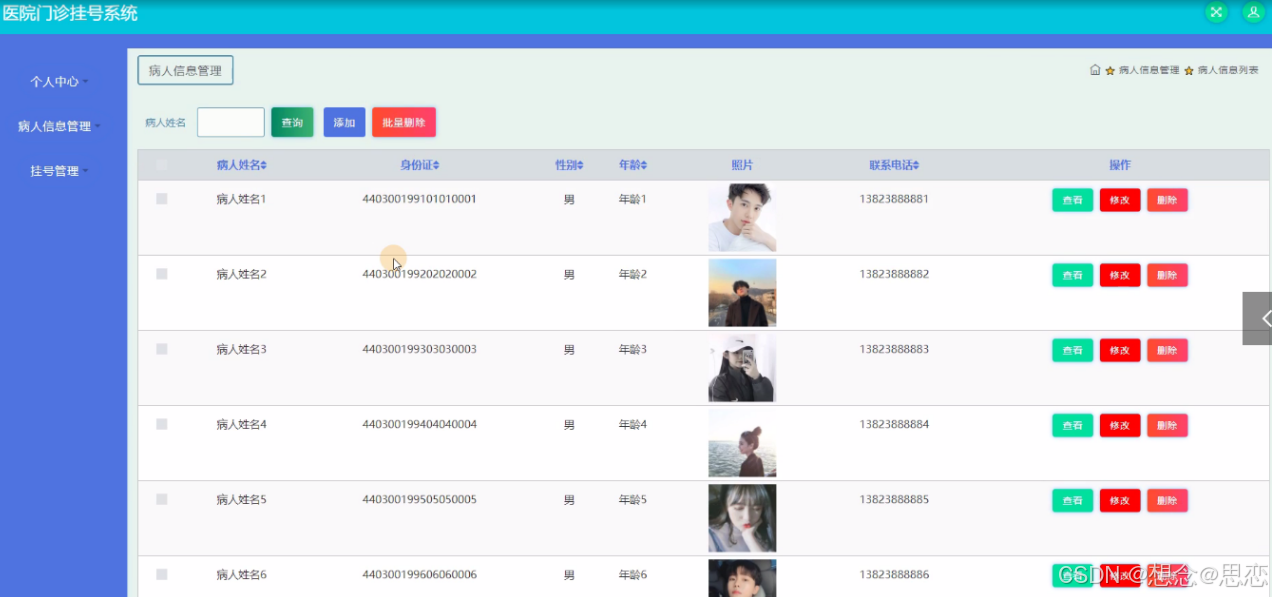Open photo thumbnail of 病人姓名3
The width and height of the screenshot is (1272, 597).
(x=742, y=368)
